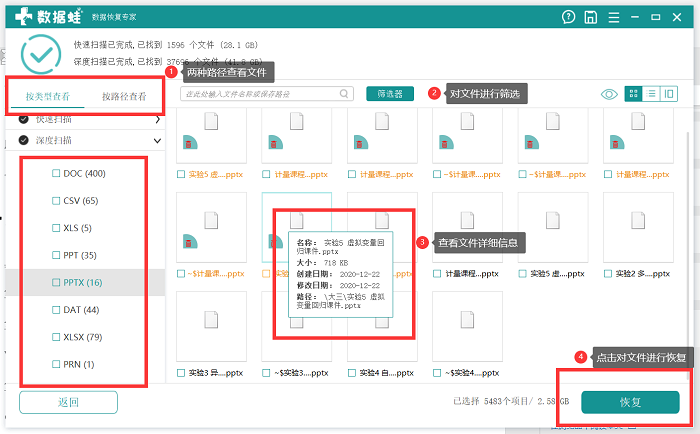700x434 pixels.
Task: Switch to detail panel view
Action: point(669,94)
